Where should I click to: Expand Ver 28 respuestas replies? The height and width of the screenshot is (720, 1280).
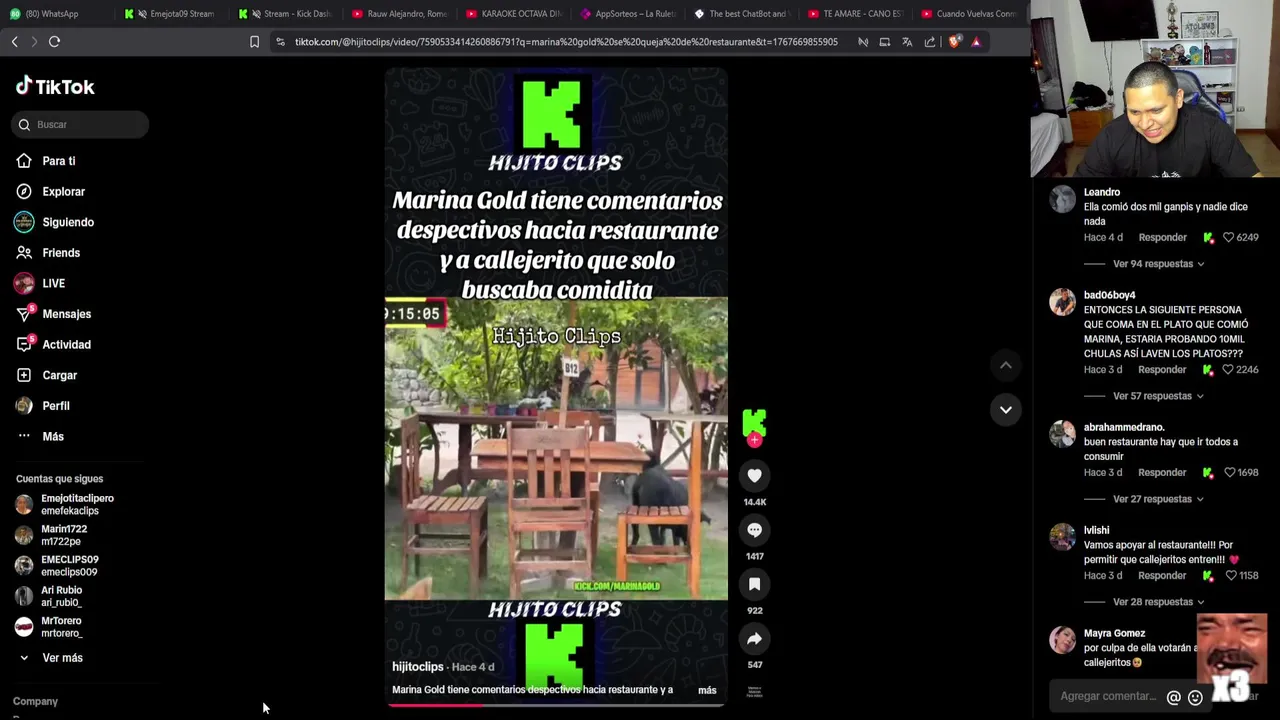[1158, 602]
